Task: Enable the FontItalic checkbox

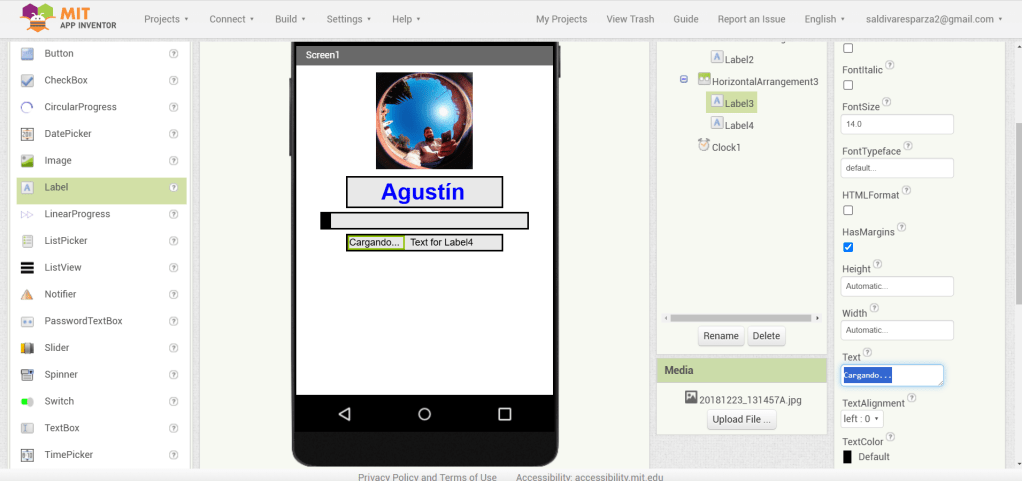Action: click(848, 85)
